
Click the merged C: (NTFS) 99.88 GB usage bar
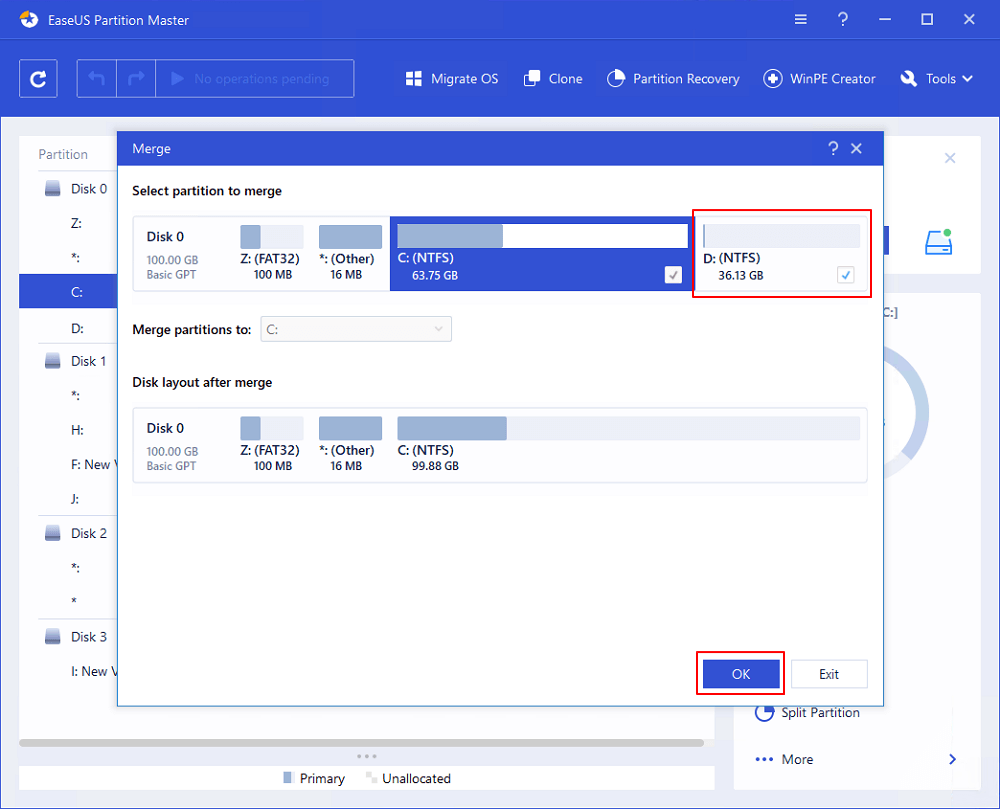628,428
